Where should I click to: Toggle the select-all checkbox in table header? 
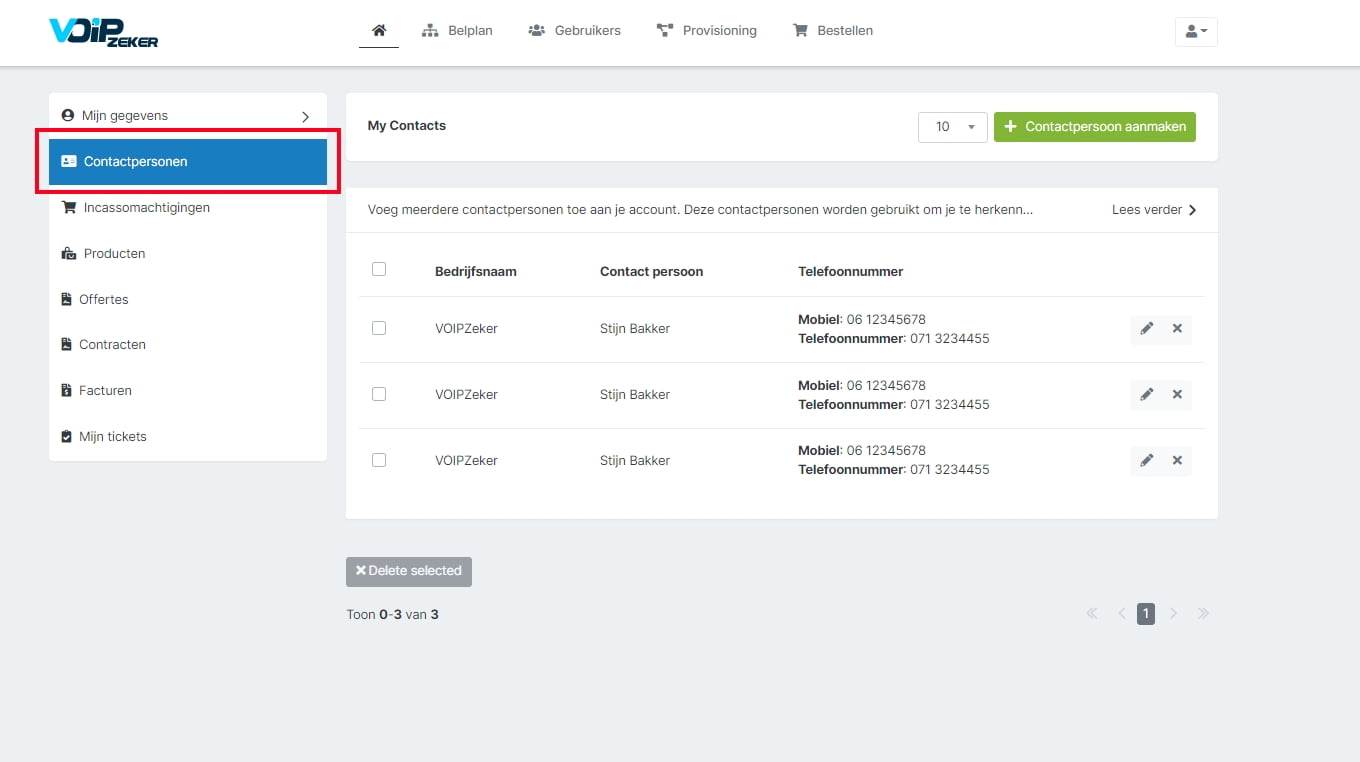click(x=379, y=269)
